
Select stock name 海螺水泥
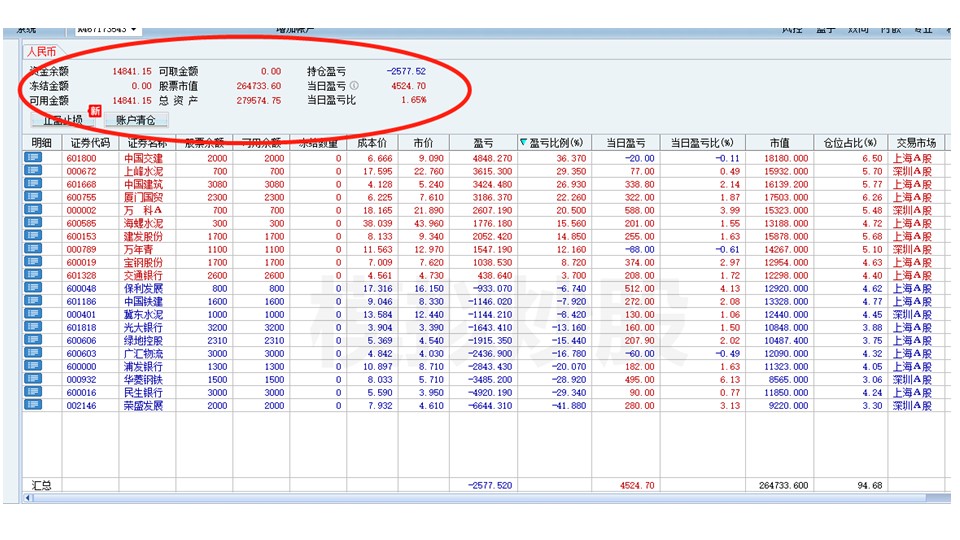143,223
